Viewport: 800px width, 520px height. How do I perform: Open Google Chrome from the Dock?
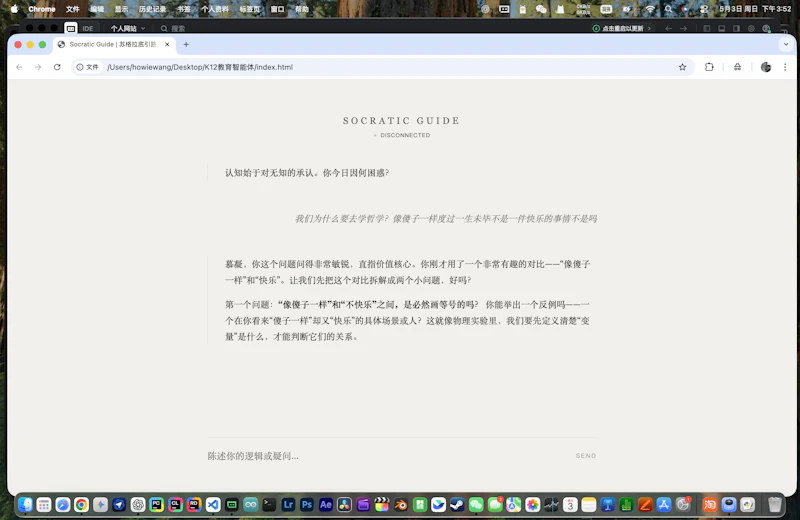pyautogui.click(x=81, y=505)
